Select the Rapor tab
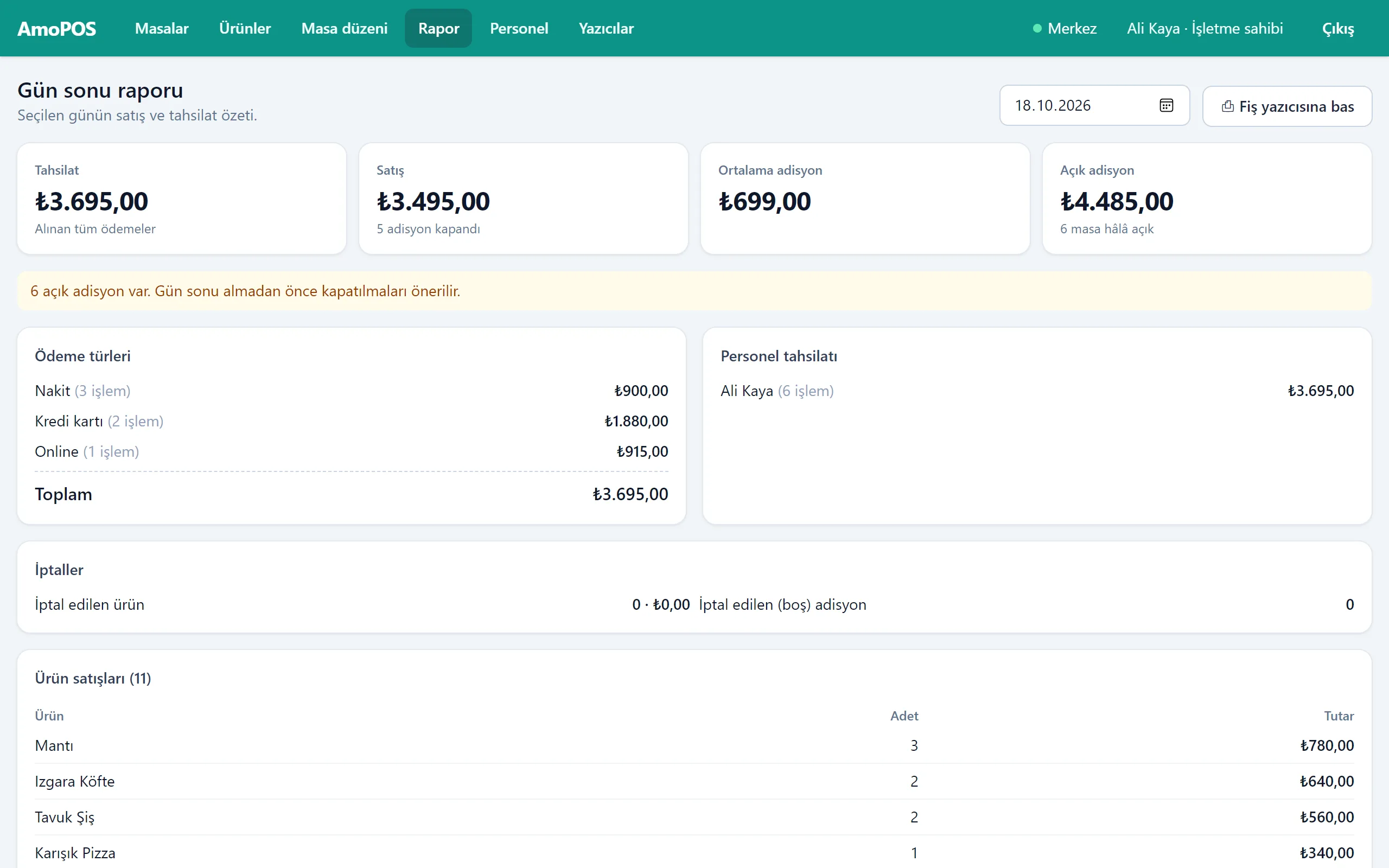Image resolution: width=1389 pixels, height=868 pixels. (438, 28)
